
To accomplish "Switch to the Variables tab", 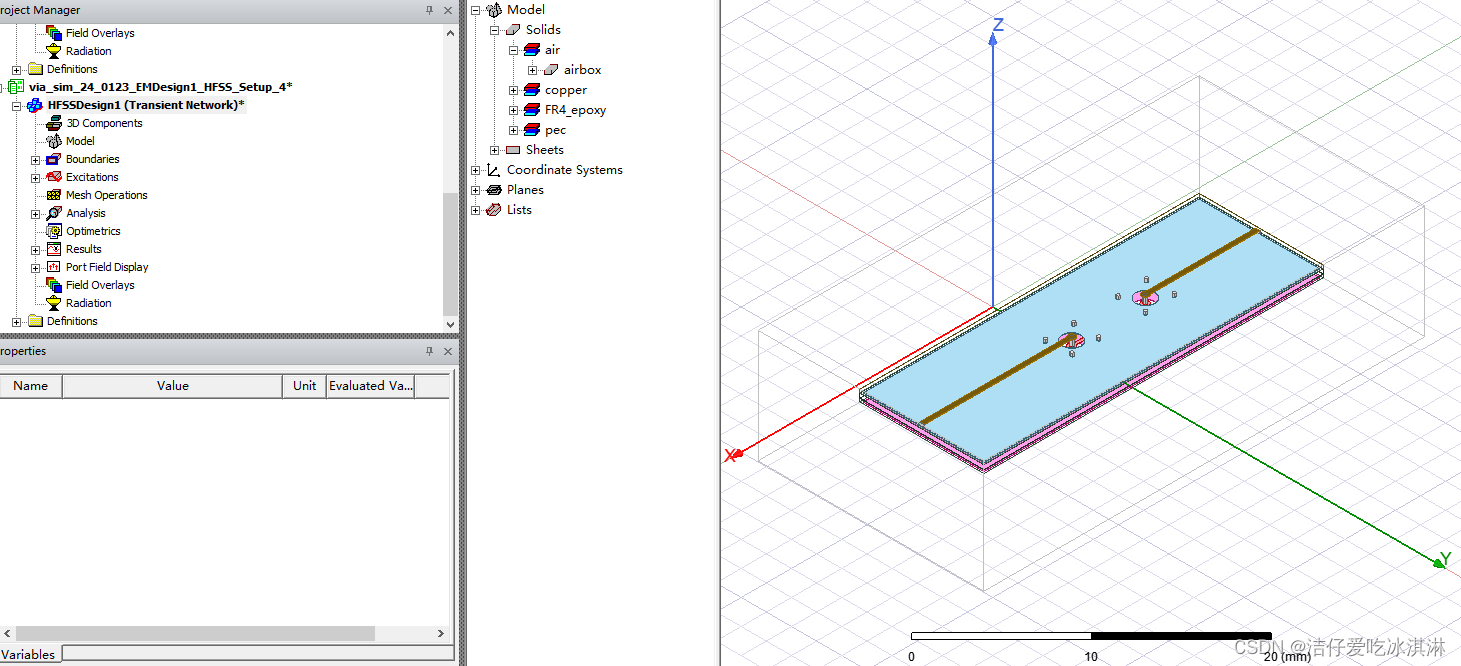I will pos(28,654).
